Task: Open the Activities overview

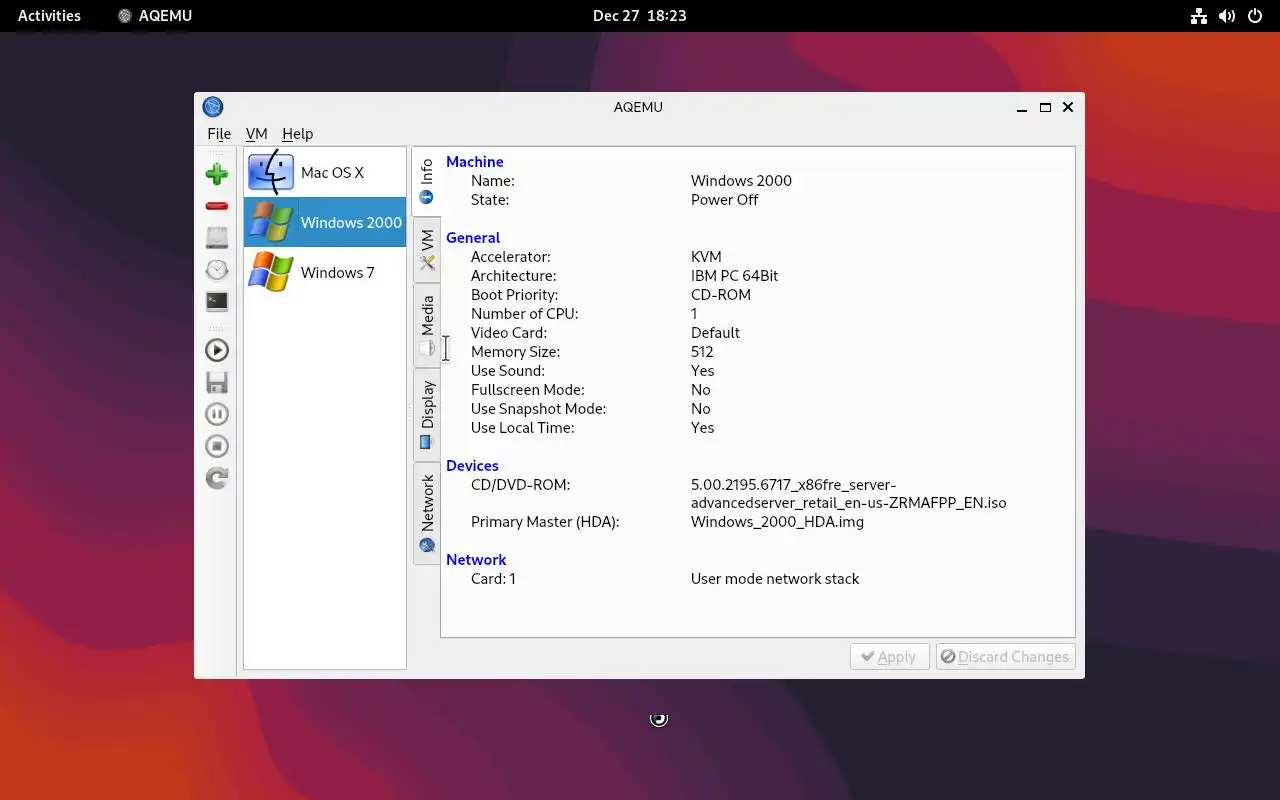Action: (49, 15)
